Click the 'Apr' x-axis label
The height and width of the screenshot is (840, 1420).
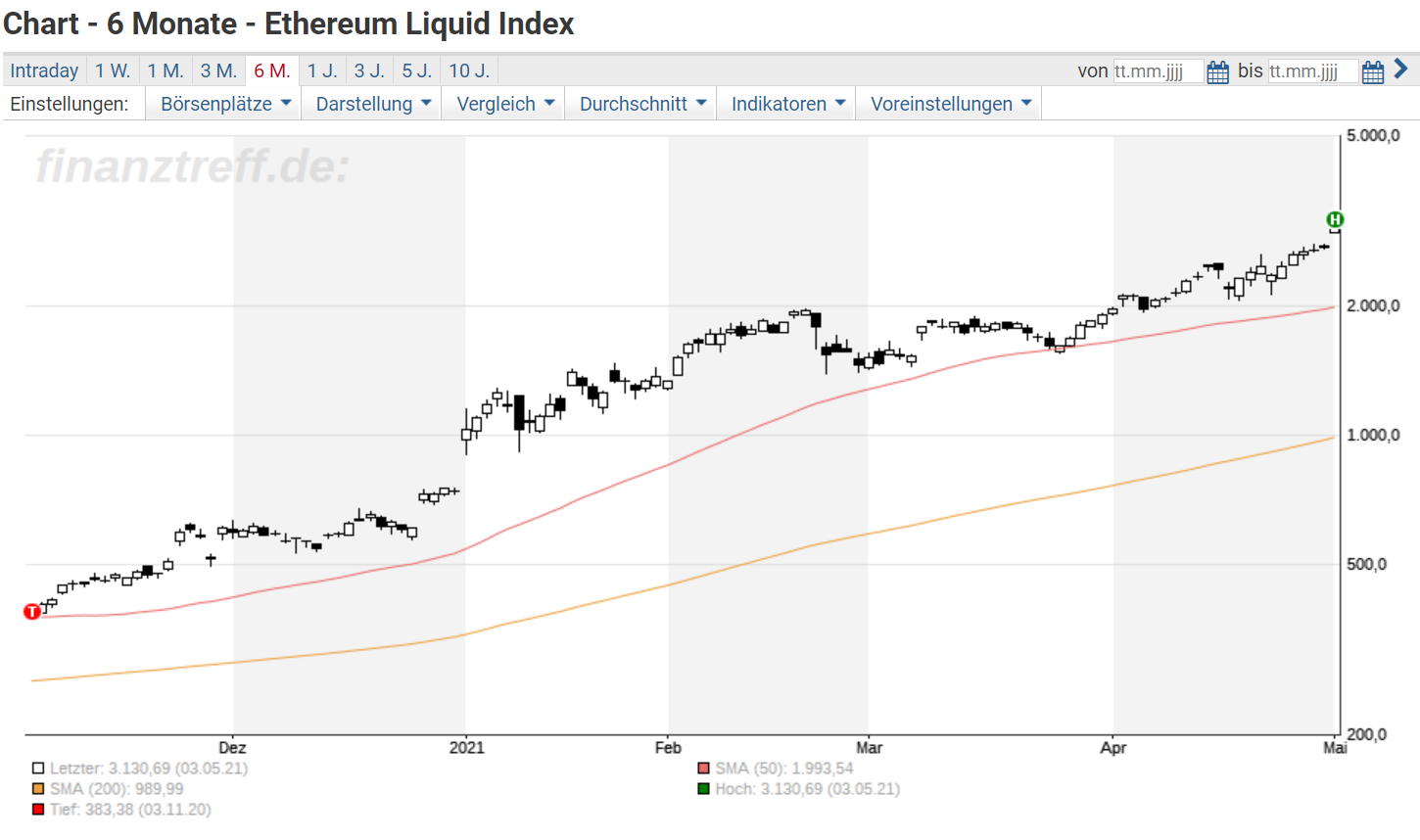tap(1113, 748)
